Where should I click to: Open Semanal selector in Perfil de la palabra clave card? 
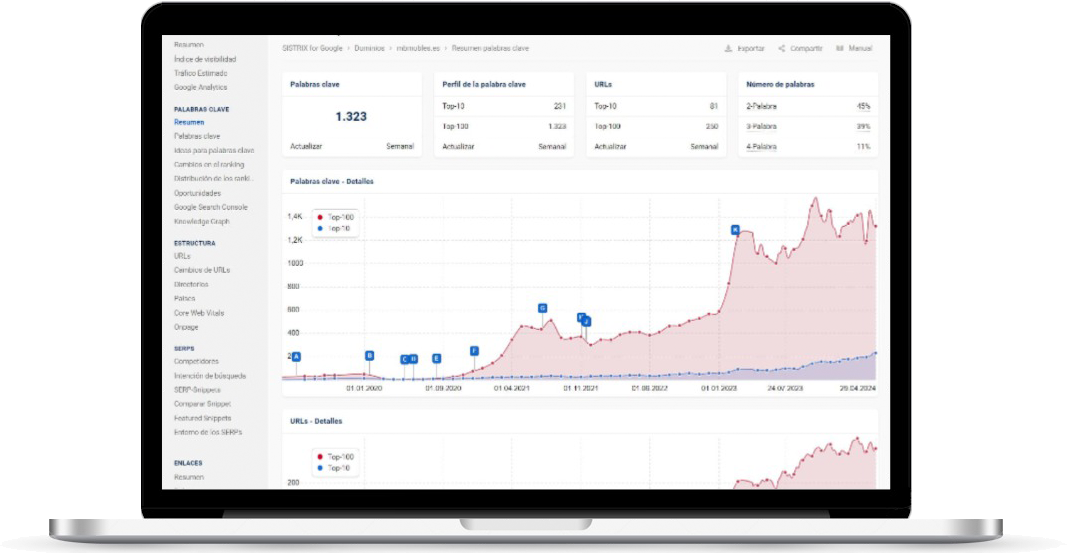[x=552, y=147]
